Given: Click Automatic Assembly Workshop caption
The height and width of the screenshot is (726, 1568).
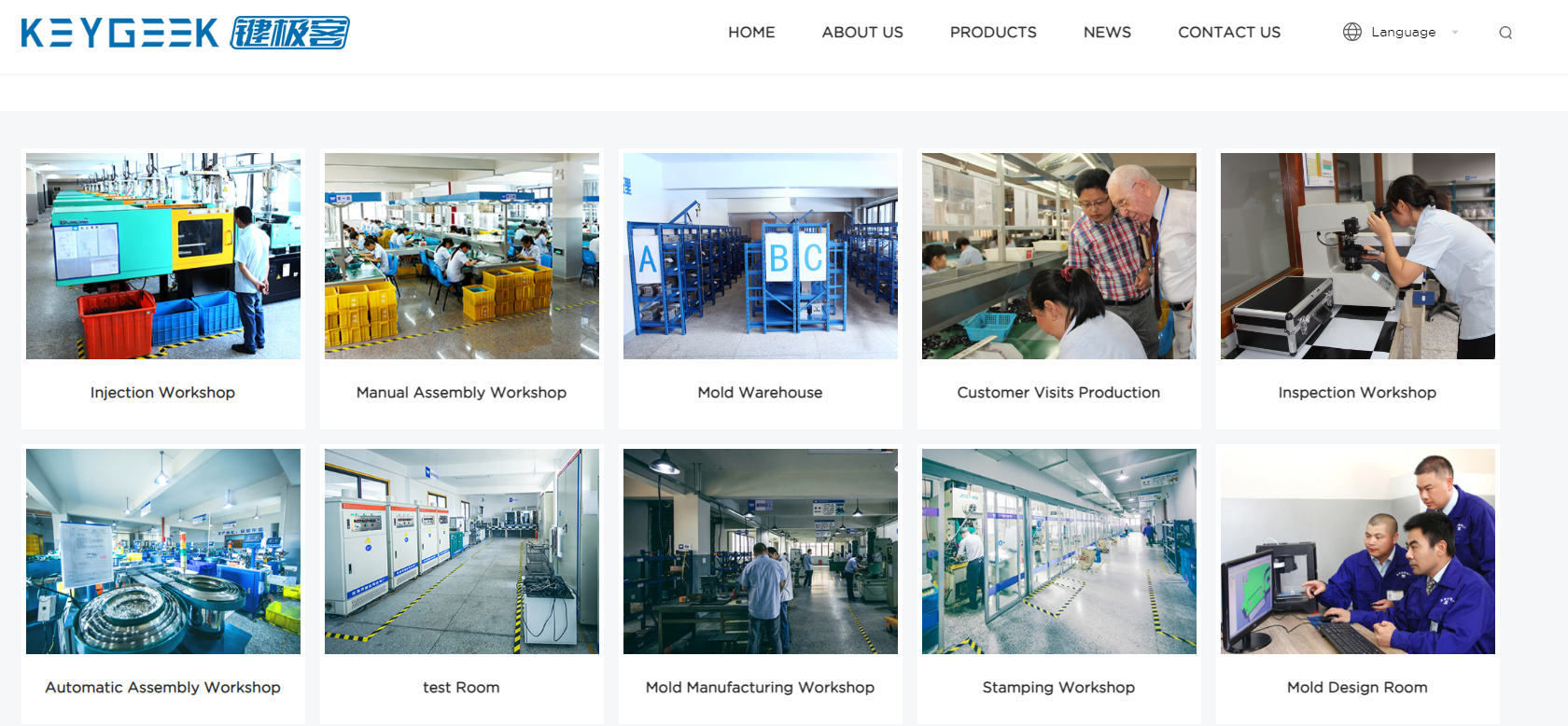Looking at the screenshot, I should coord(162,688).
